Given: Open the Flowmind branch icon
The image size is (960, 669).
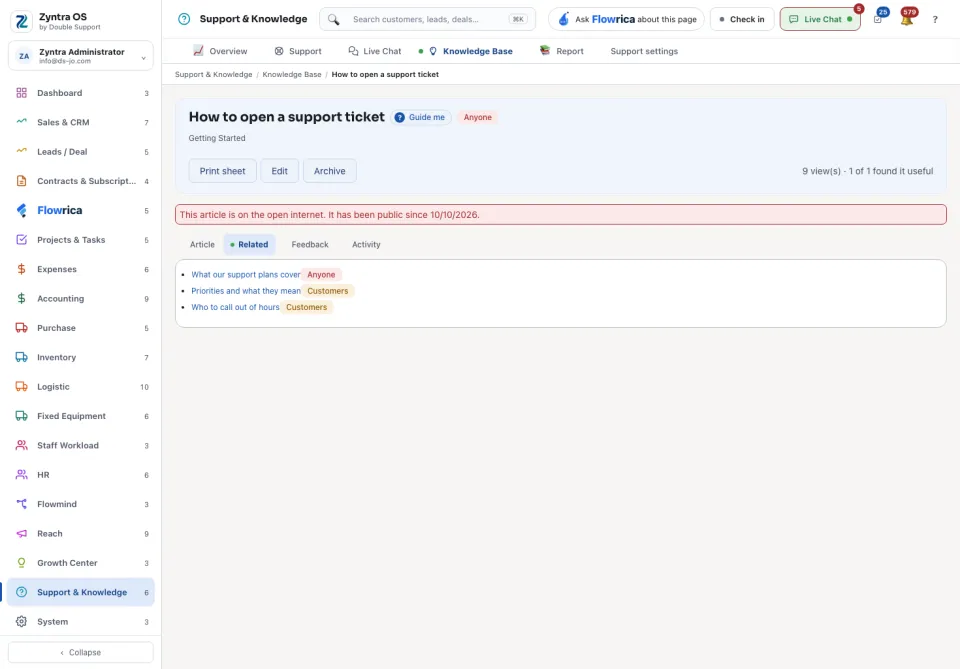Looking at the screenshot, I should [21, 504].
